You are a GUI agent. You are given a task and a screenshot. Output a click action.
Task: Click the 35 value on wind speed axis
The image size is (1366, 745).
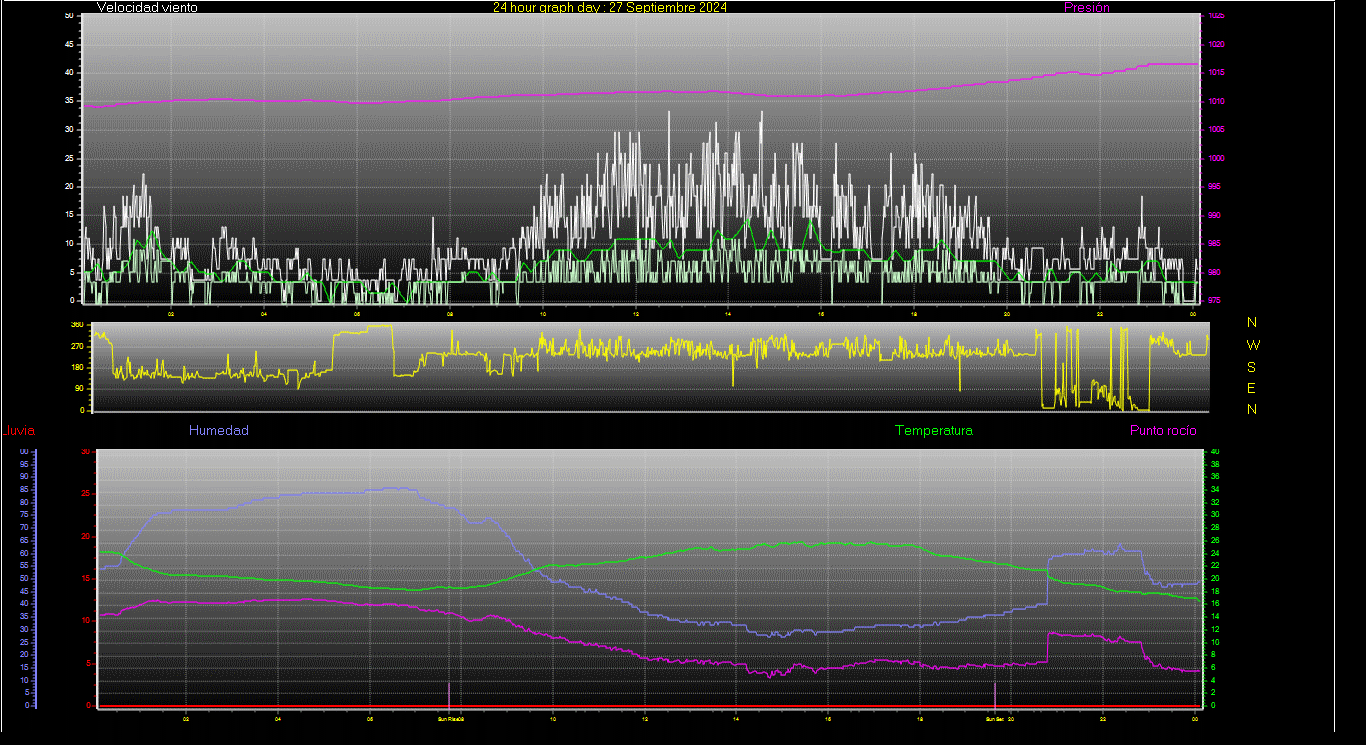pyautogui.click(x=69, y=102)
